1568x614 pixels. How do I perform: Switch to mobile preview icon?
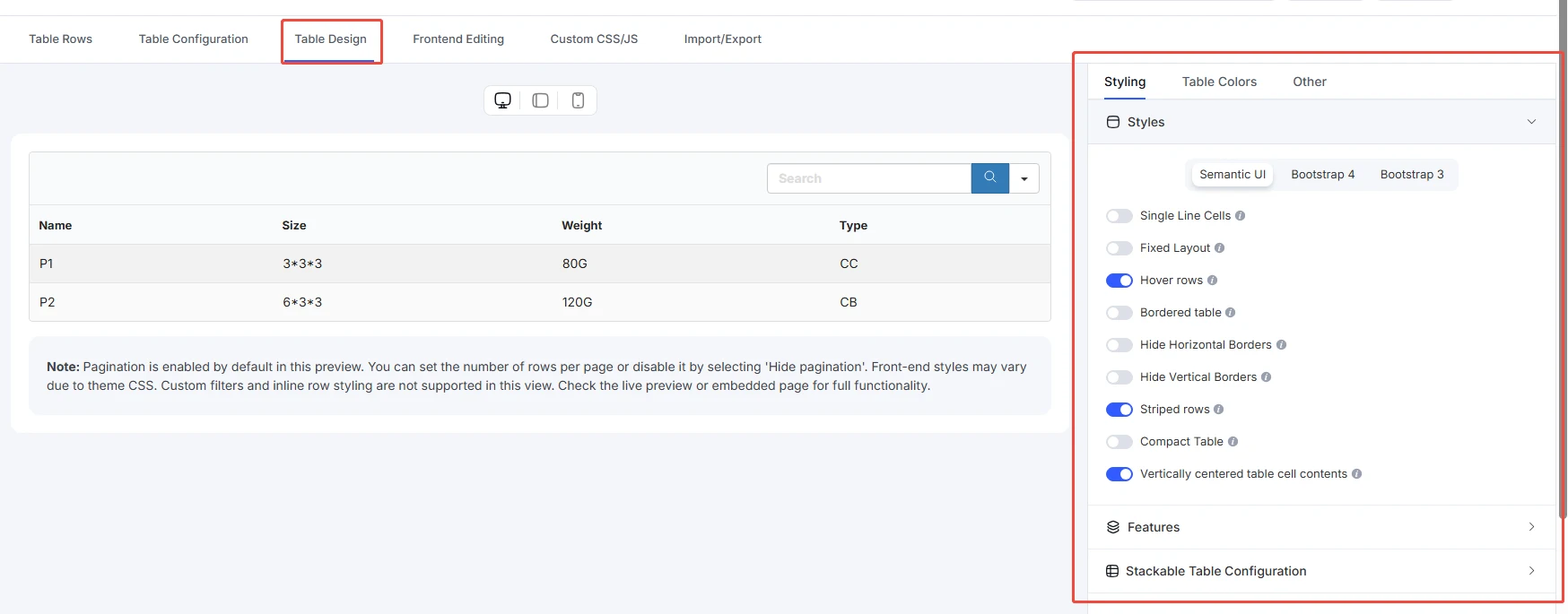coord(578,100)
